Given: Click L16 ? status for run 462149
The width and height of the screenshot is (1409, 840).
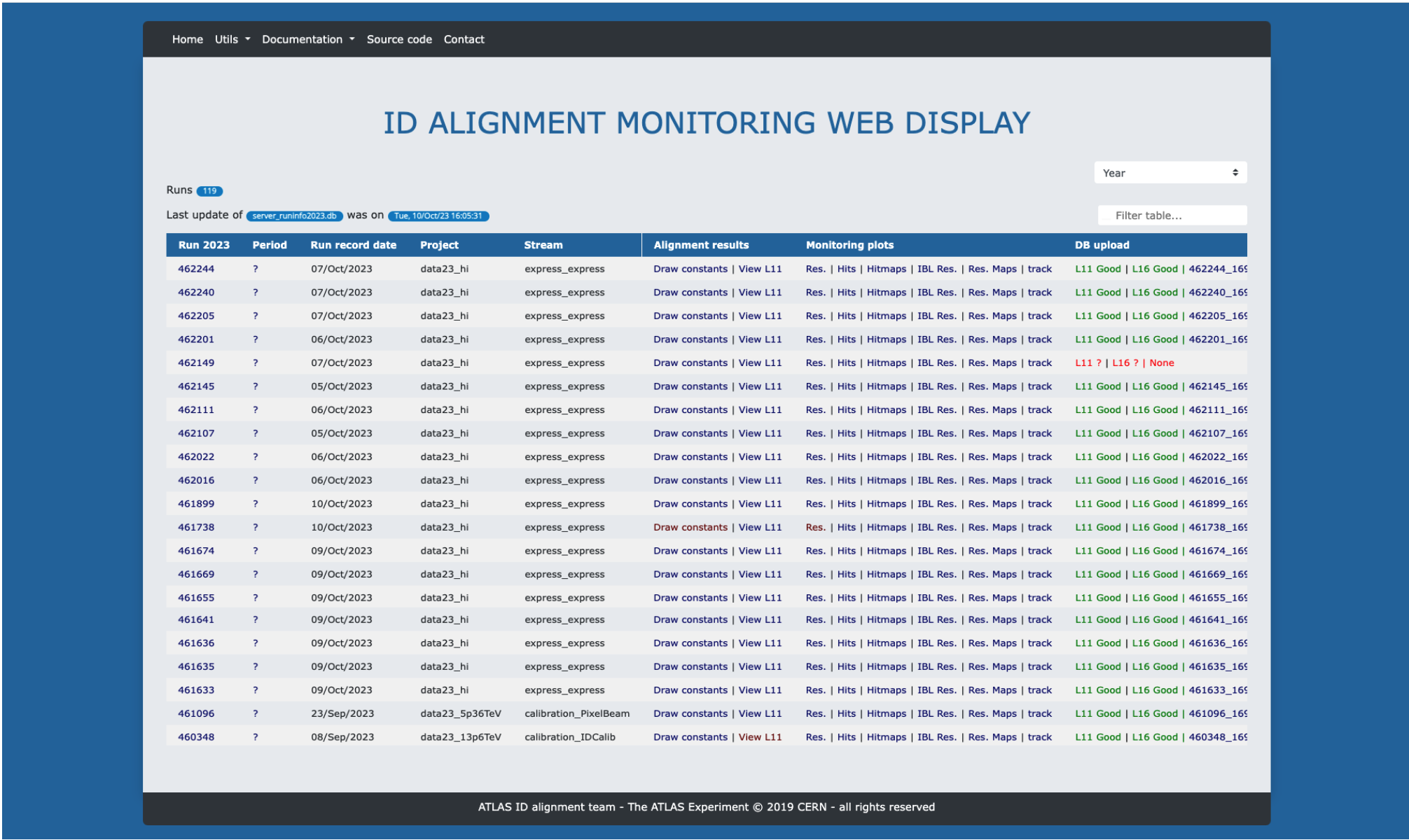Looking at the screenshot, I should (1125, 363).
